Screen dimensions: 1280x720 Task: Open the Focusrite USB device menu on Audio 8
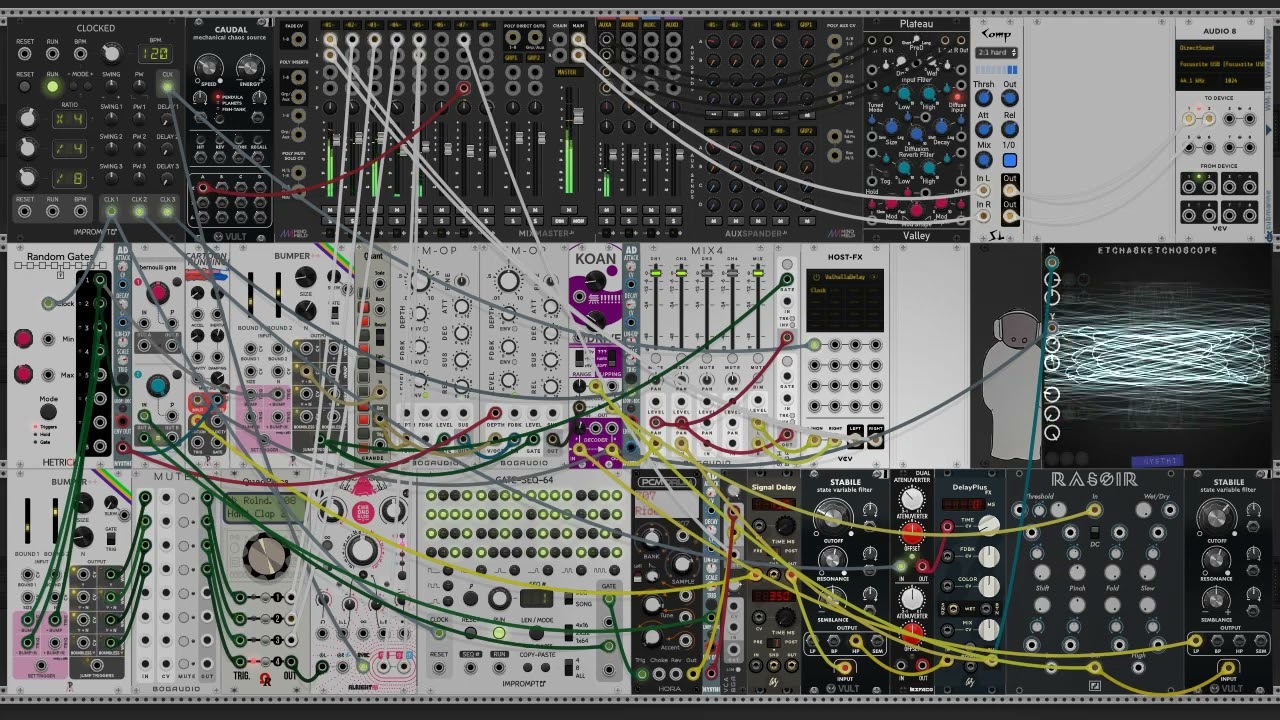click(1222, 64)
